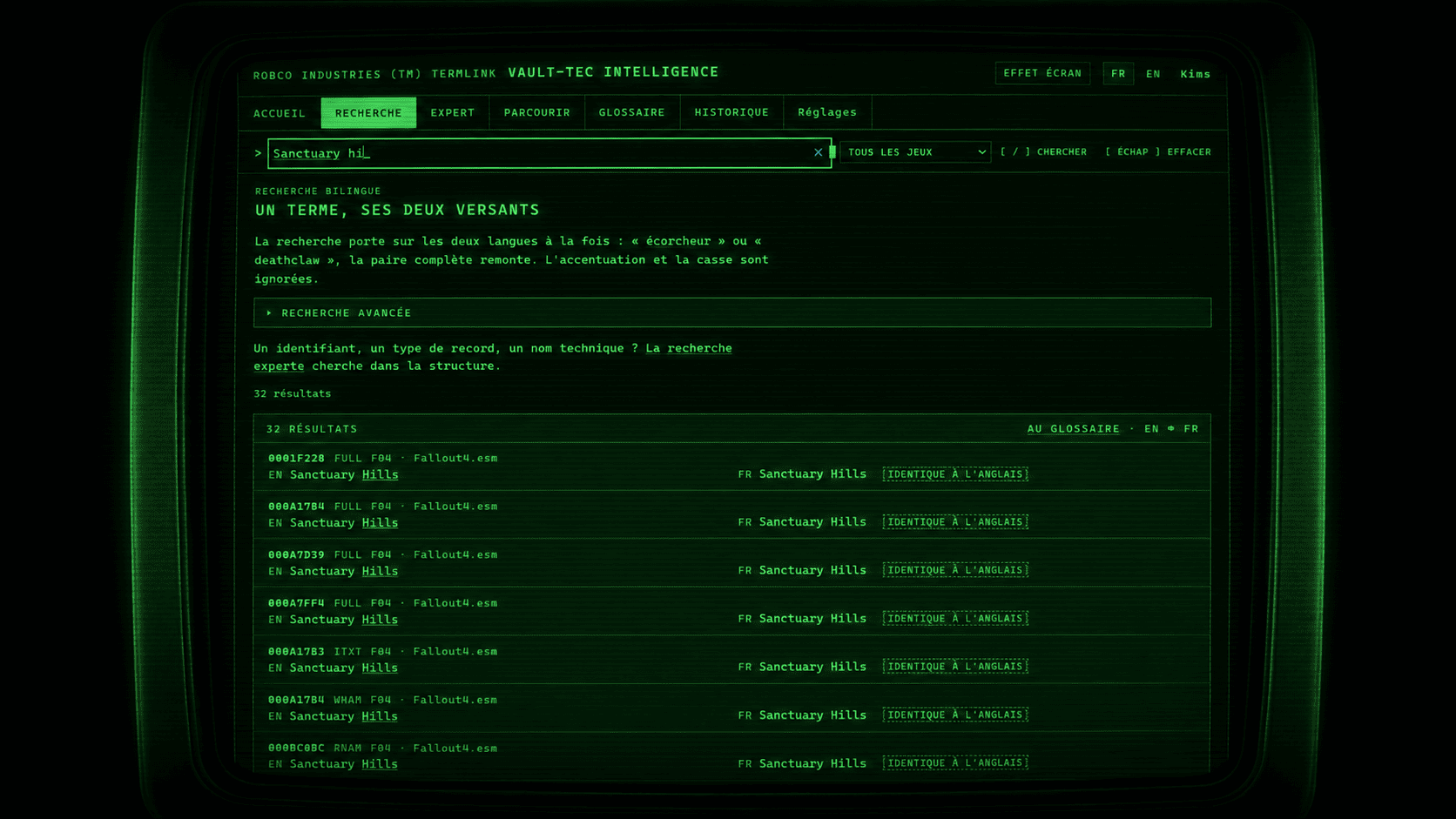Select record ID 000A17B3

point(296,651)
